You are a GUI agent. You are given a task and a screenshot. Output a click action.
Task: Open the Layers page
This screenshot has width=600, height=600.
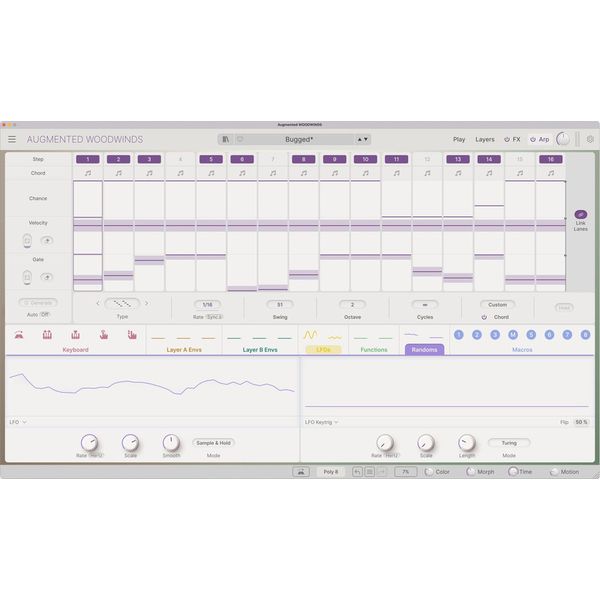point(485,139)
